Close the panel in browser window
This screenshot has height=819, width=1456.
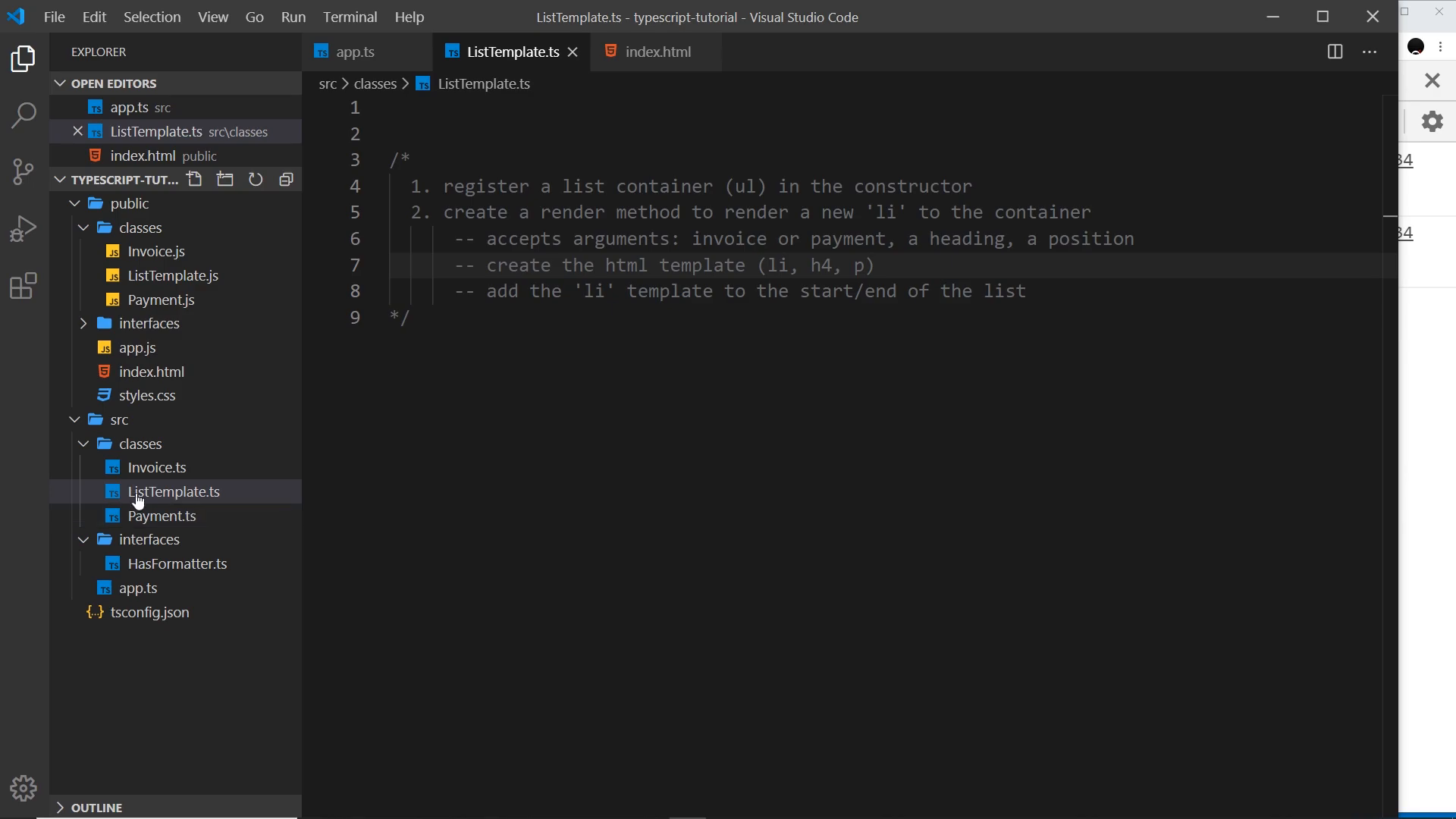tap(1432, 80)
